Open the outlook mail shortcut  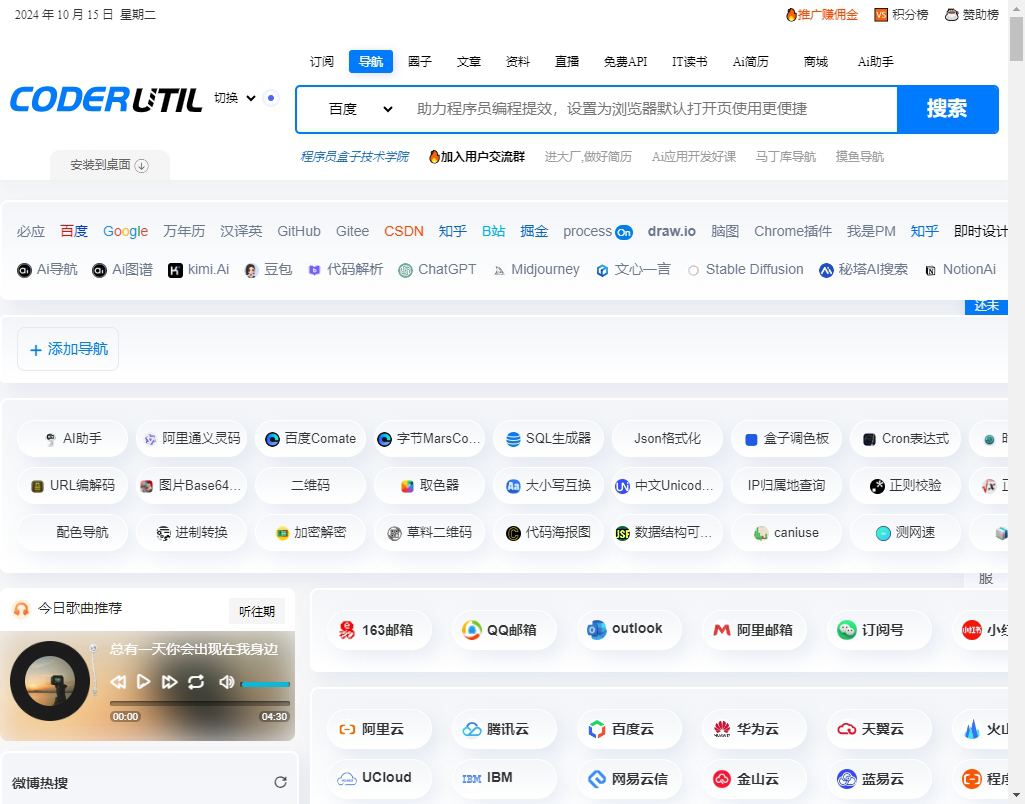(629, 630)
